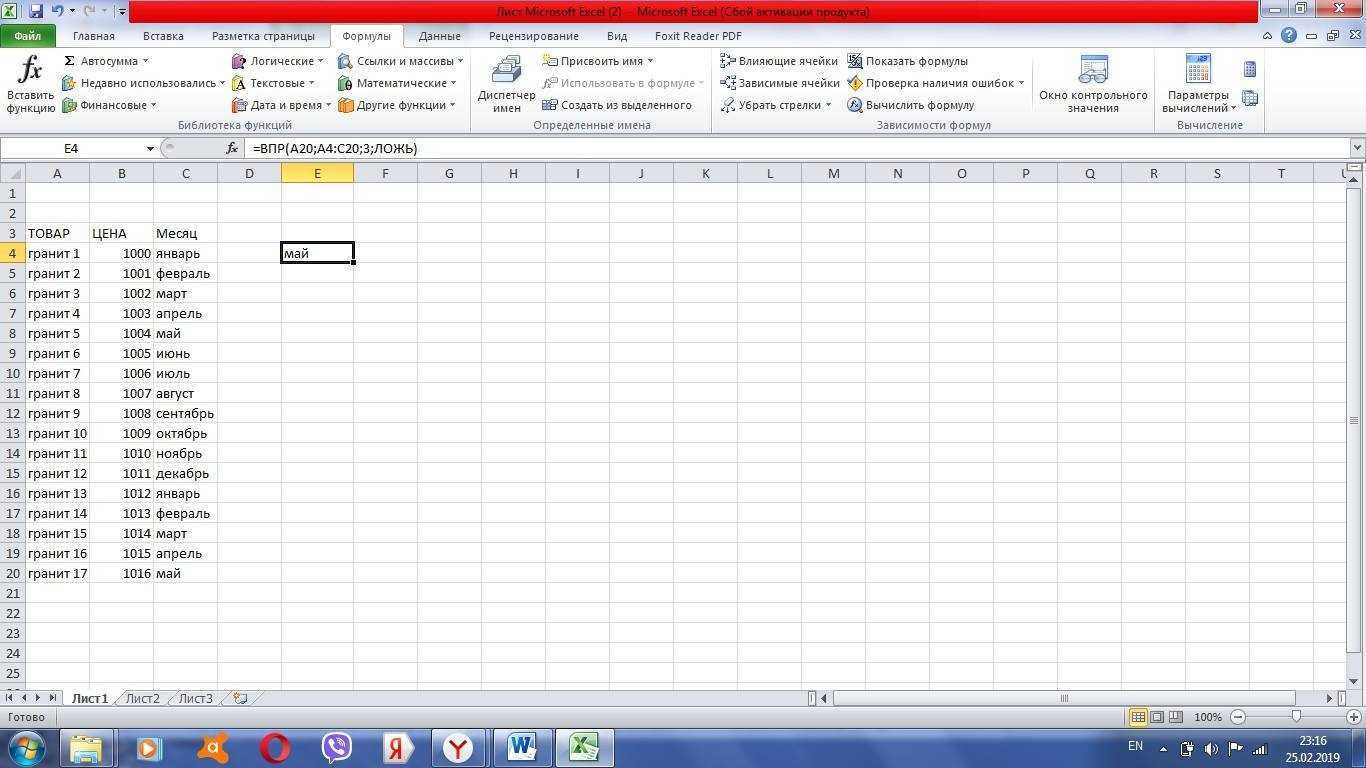
Task: Save the workbook from Quick Access toolbar
Action: pyautogui.click(x=36, y=11)
